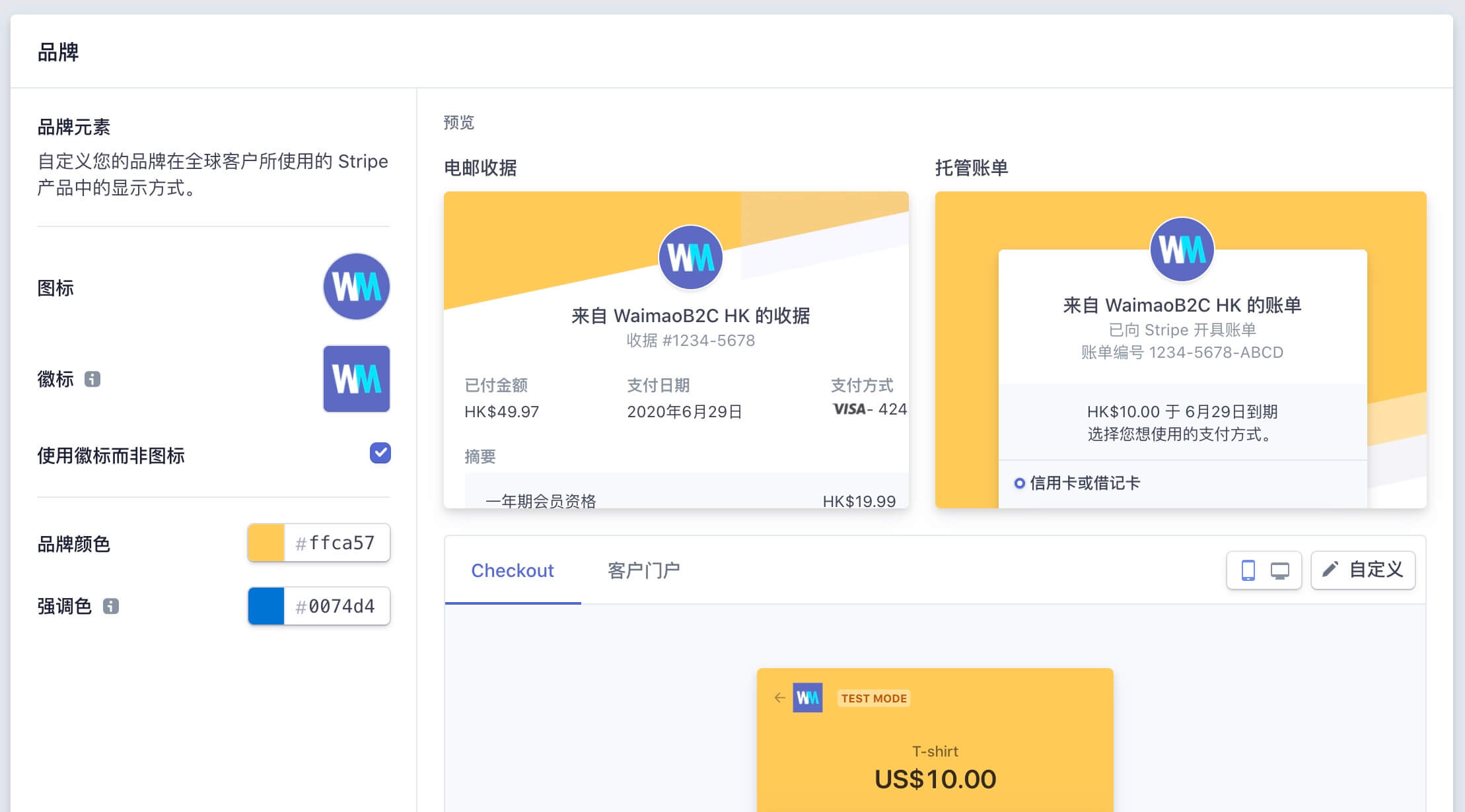Click WM logo in hosted invoice preview

click(1182, 250)
